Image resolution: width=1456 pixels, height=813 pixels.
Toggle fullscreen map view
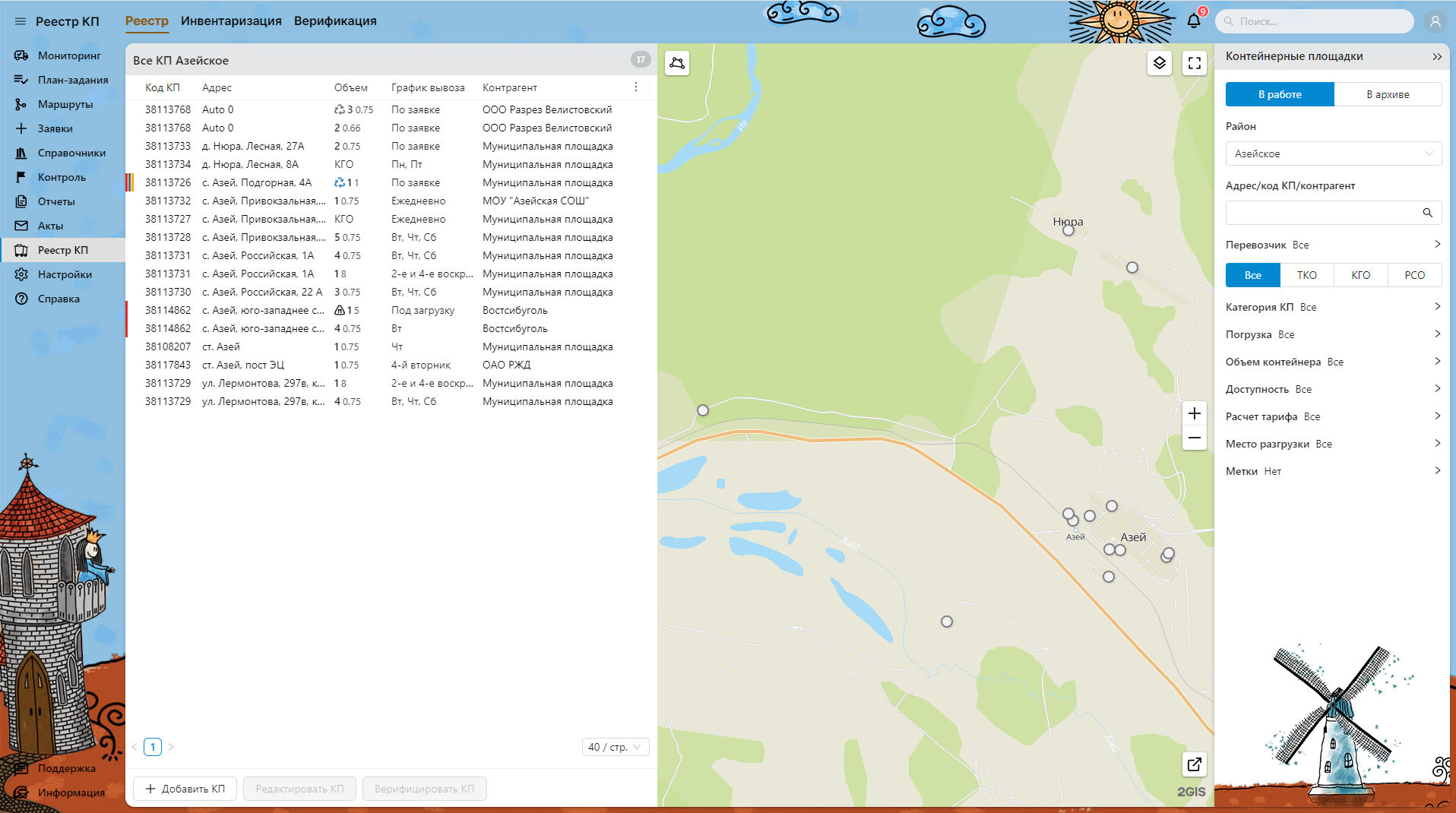1194,63
